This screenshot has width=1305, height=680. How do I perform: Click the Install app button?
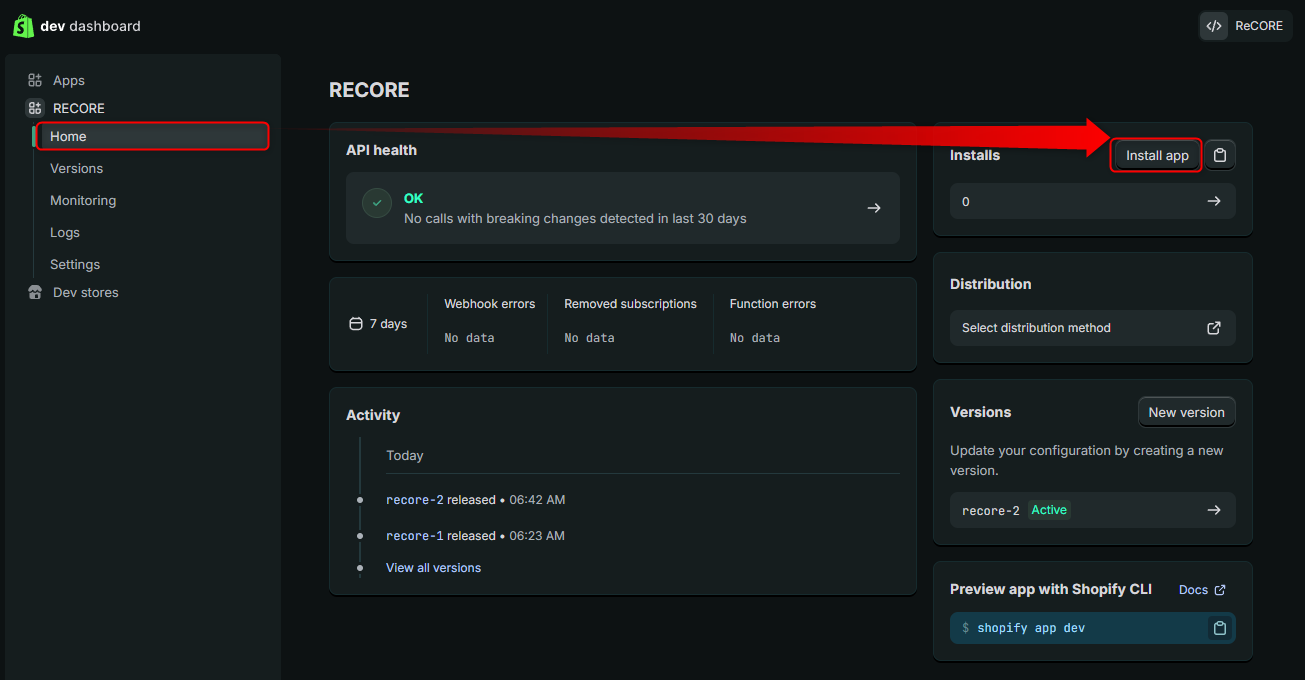1157,155
